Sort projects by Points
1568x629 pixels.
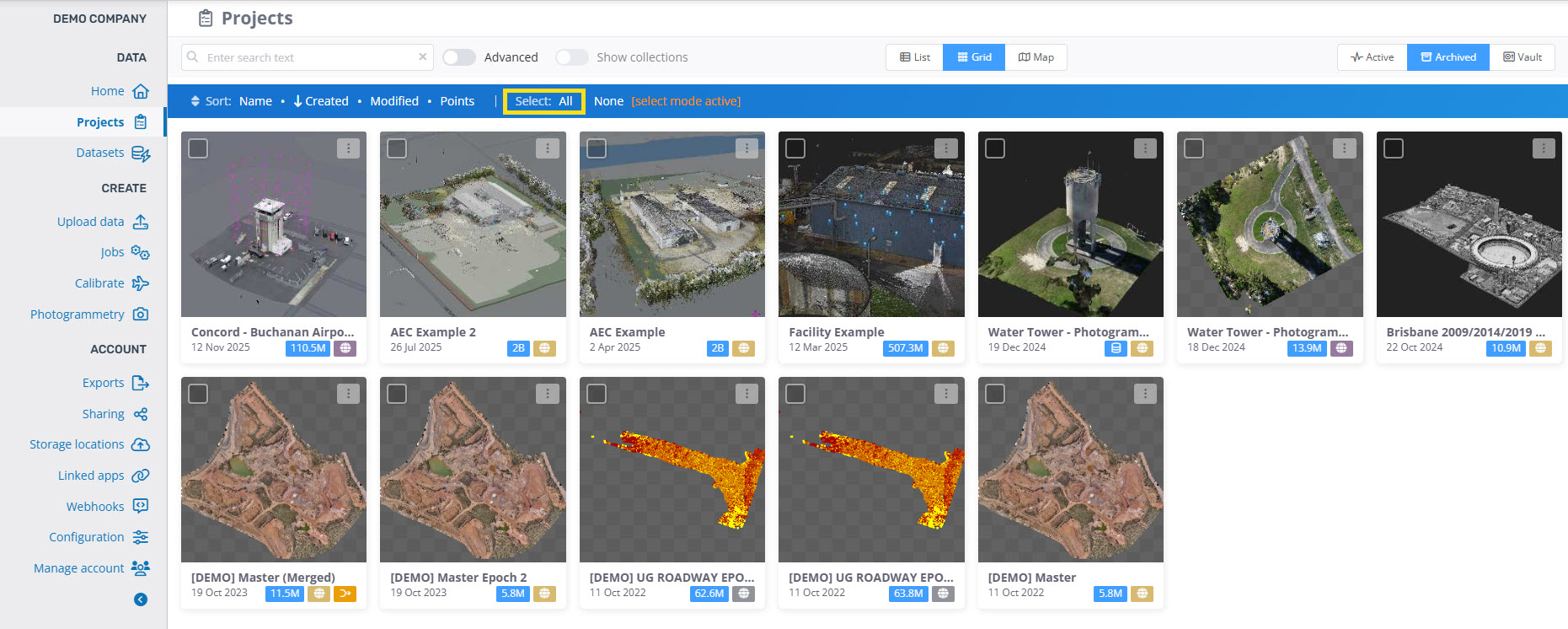(457, 101)
